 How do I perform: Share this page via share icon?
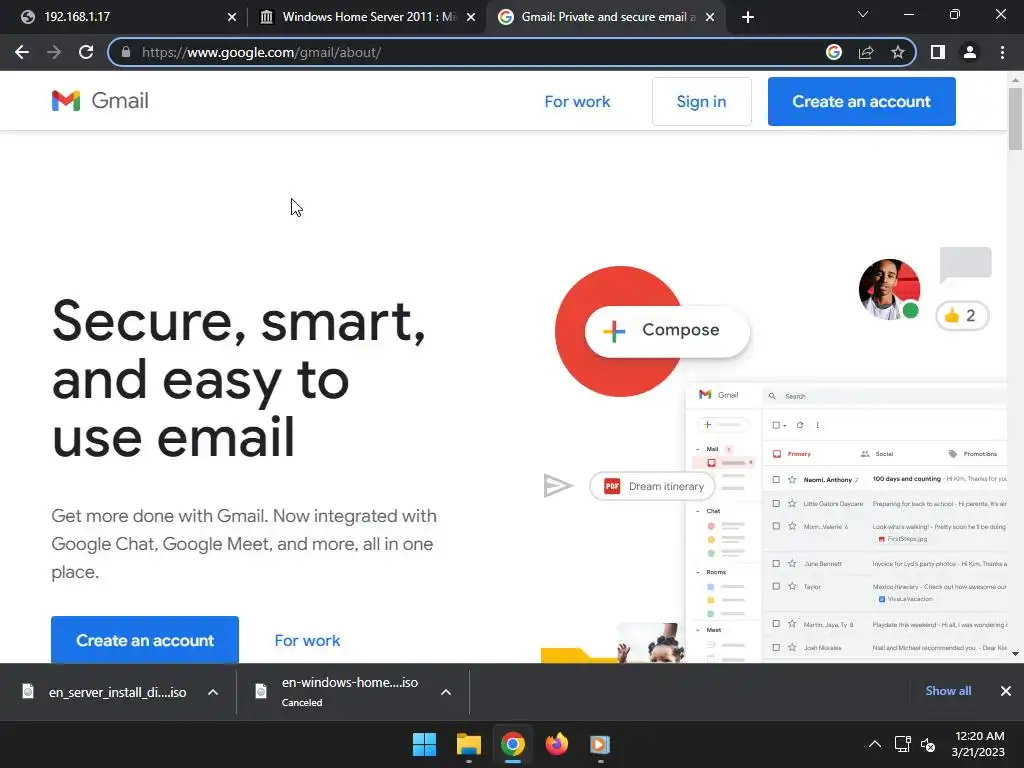[x=866, y=52]
